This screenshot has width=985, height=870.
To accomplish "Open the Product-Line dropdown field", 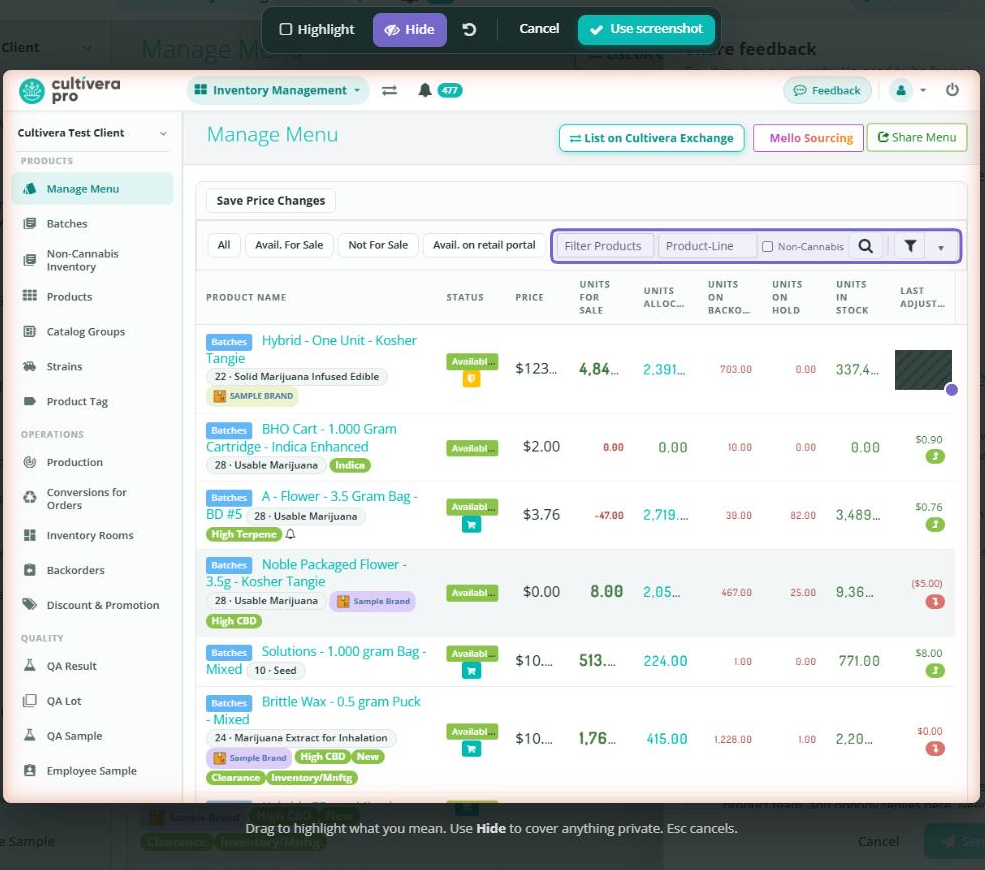I will pos(707,246).
